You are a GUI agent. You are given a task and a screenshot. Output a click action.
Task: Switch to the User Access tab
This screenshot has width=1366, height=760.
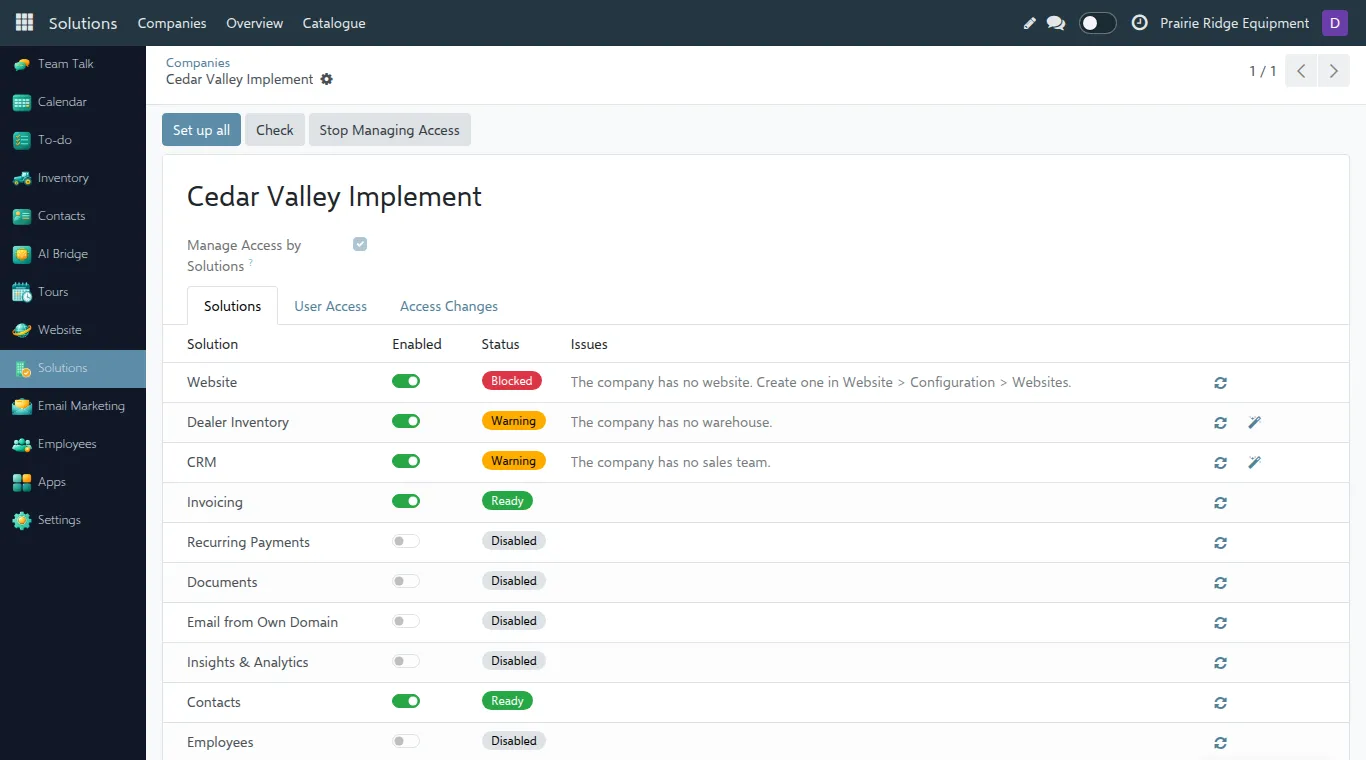tap(330, 306)
